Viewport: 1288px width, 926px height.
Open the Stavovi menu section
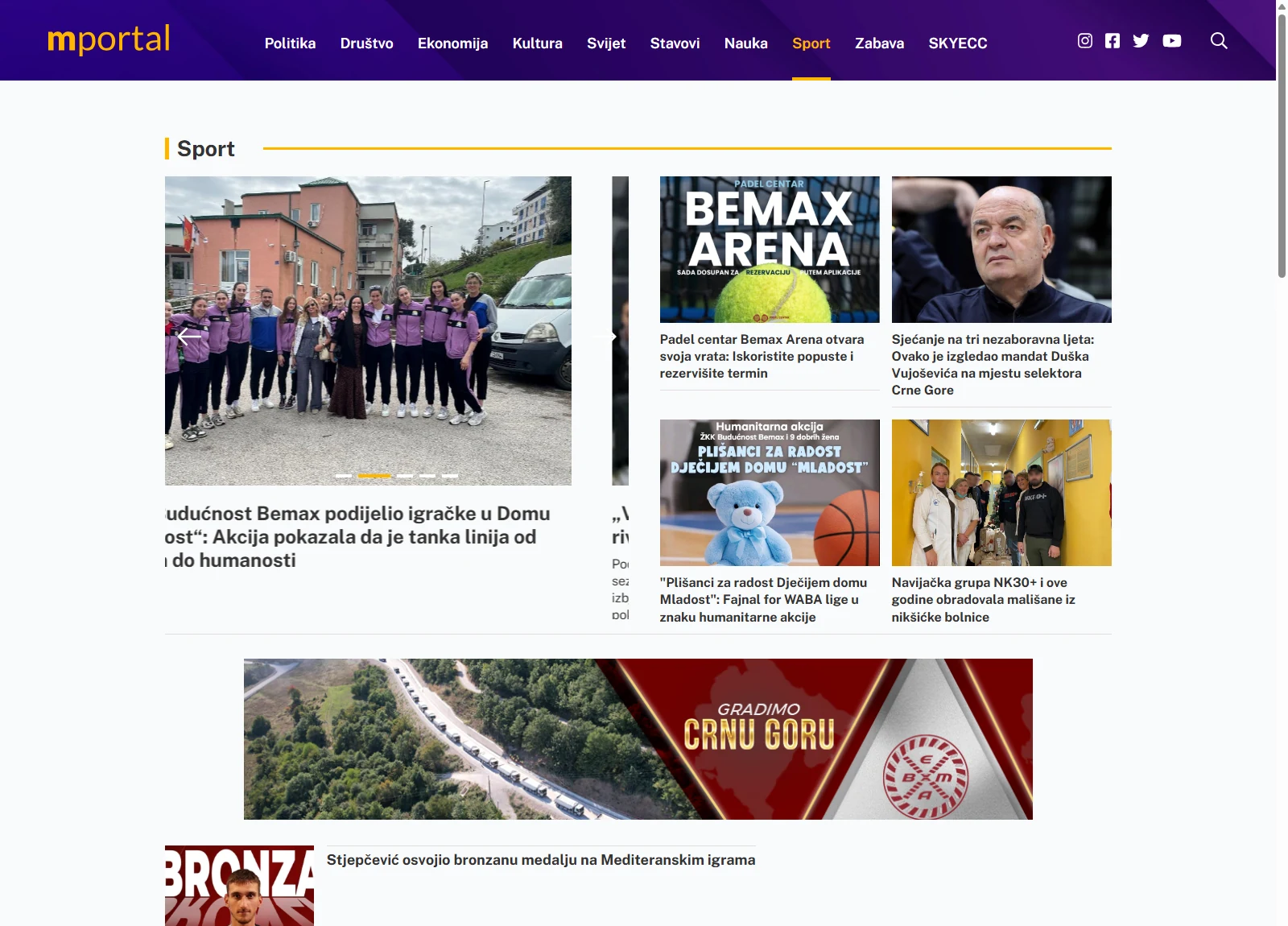(675, 43)
